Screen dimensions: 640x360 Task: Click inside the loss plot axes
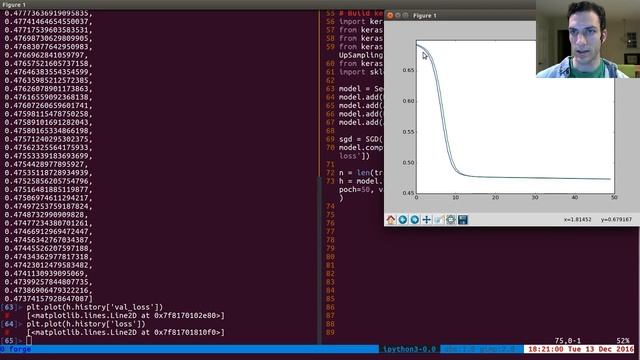tap(515, 117)
